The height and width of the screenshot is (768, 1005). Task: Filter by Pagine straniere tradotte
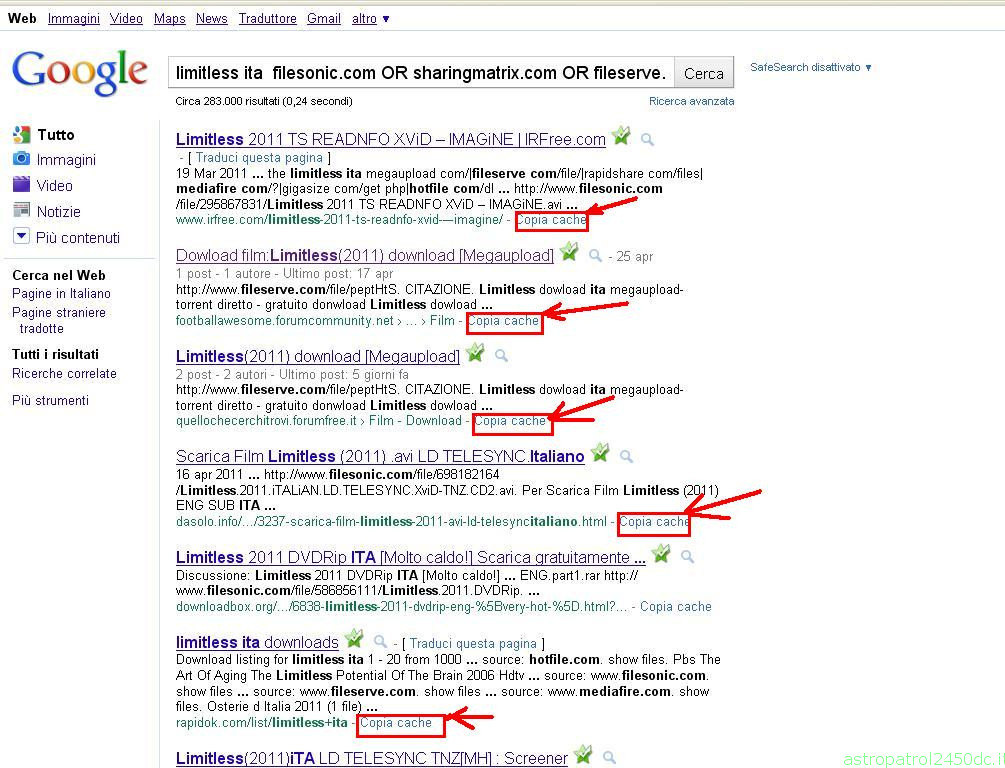click(x=59, y=321)
